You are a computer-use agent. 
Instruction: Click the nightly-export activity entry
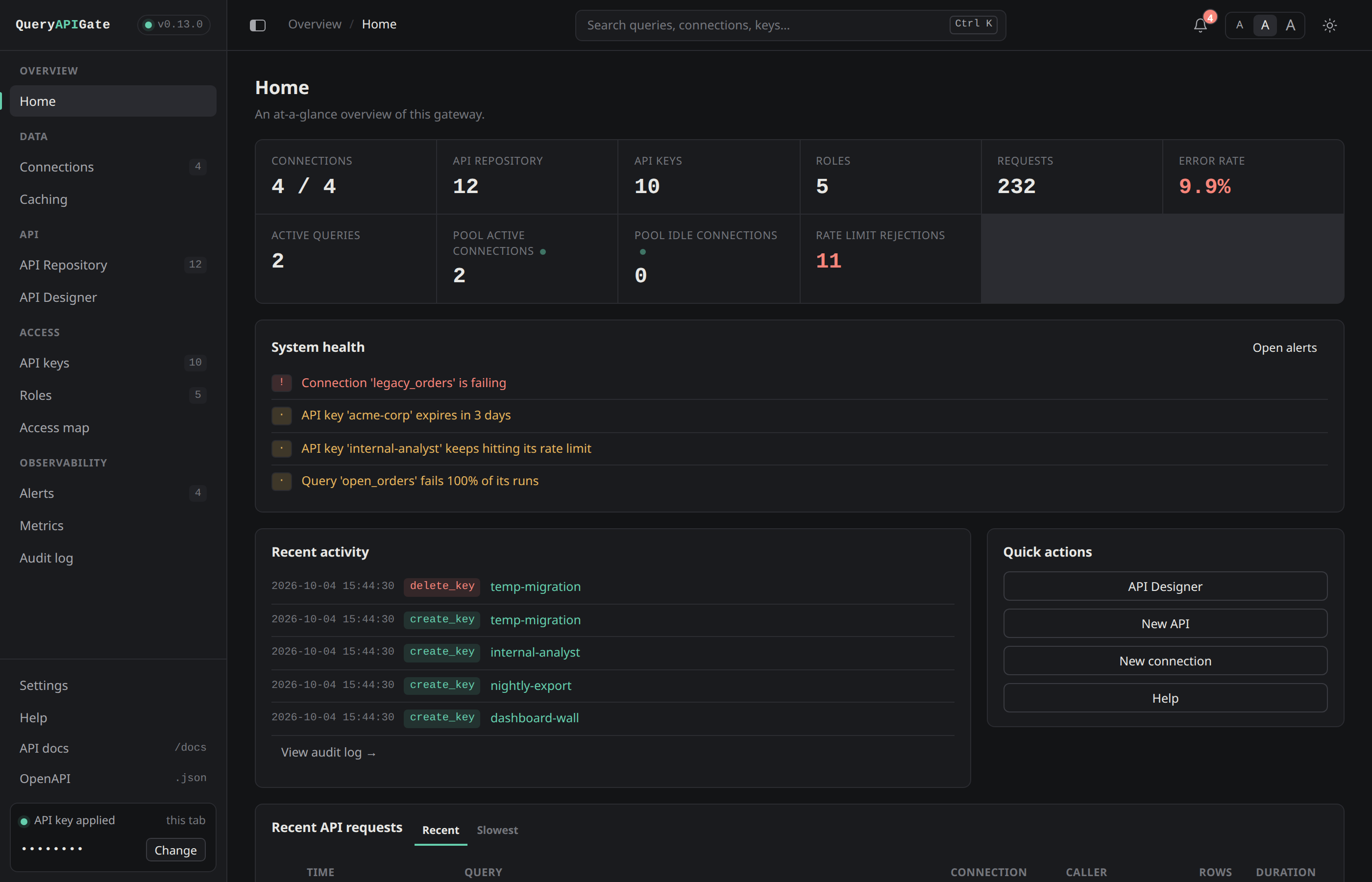(612, 686)
